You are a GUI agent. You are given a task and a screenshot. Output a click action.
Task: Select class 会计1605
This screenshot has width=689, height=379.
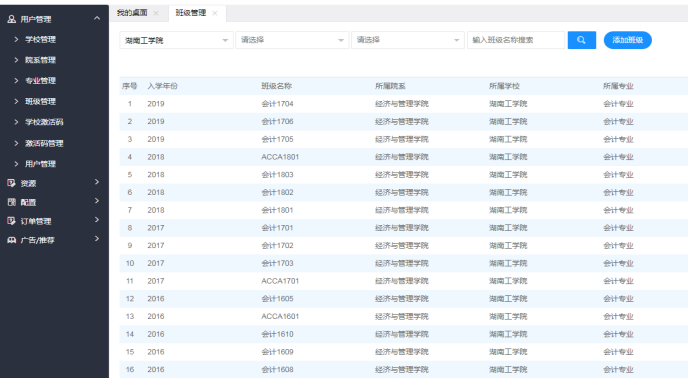[277, 299]
